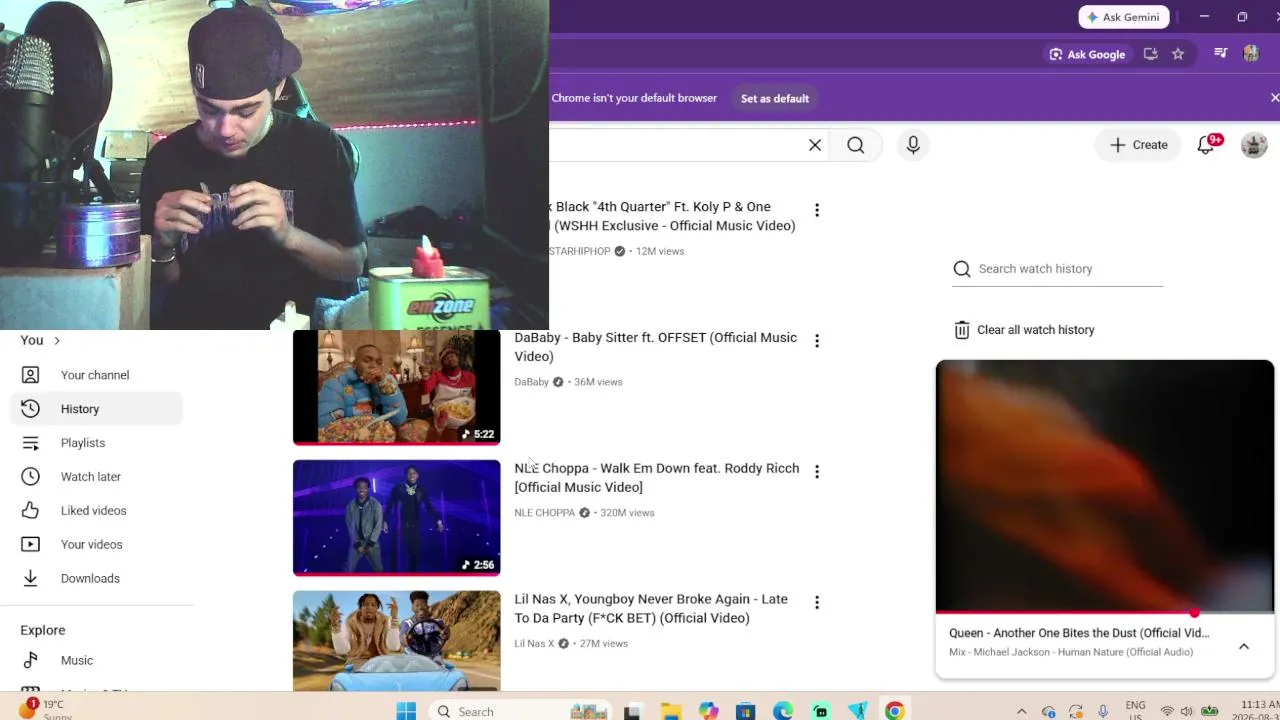
Task: Open Microsoft Store from the taskbar
Action: tap(745, 711)
